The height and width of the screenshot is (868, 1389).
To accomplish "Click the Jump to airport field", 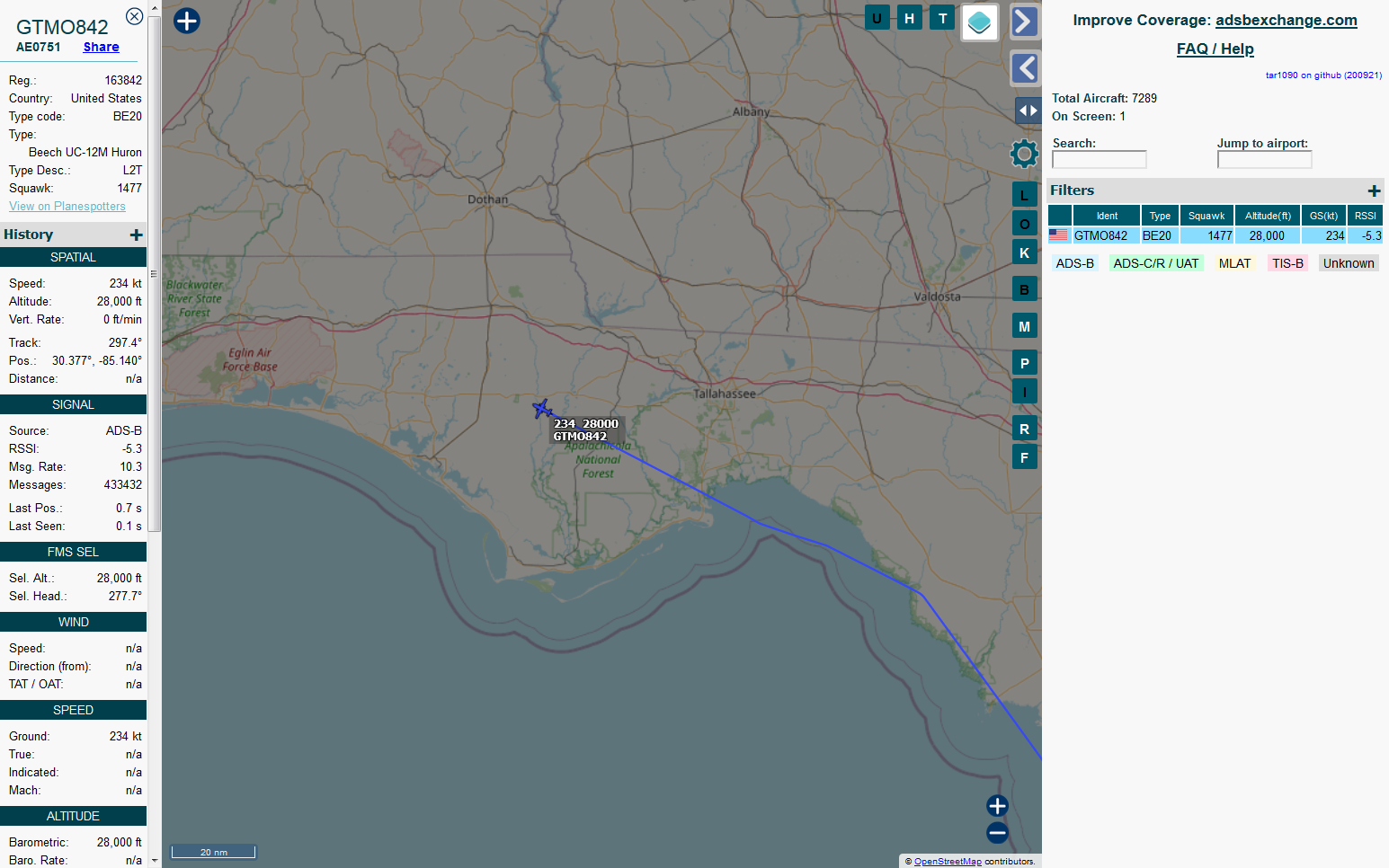I will [1264, 159].
